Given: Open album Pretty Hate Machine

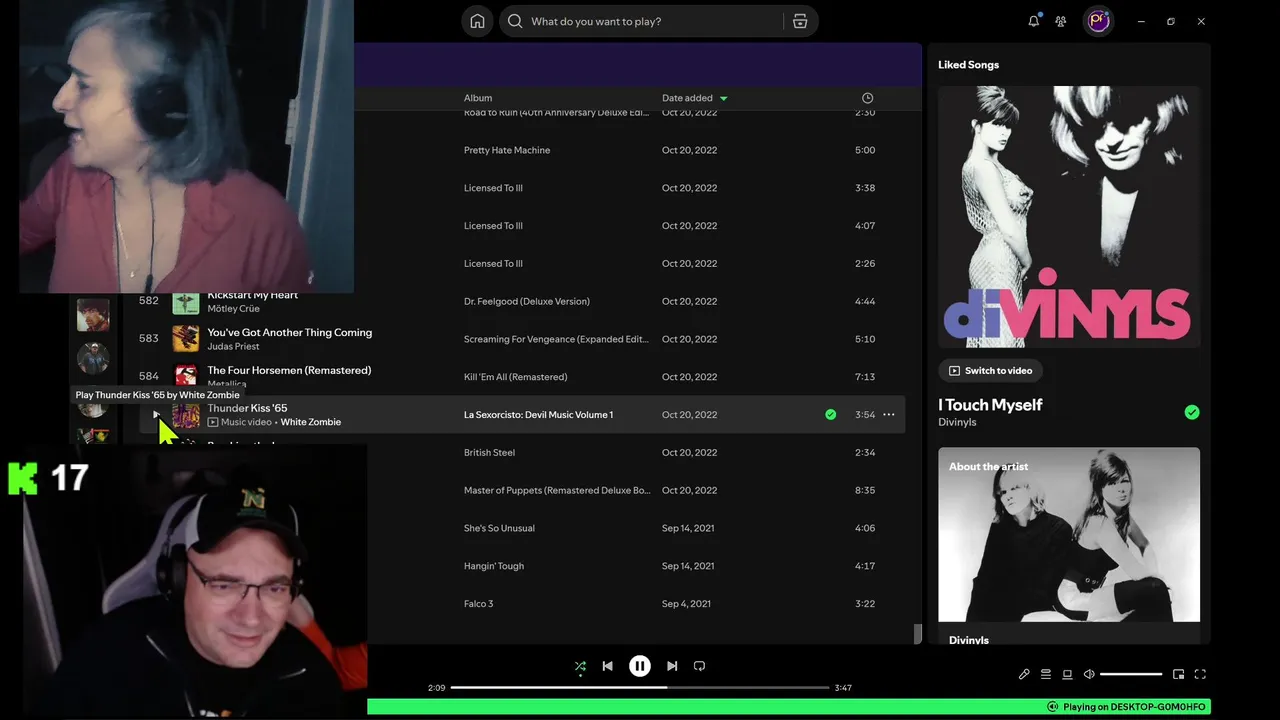Looking at the screenshot, I should click(x=507, y=150).
